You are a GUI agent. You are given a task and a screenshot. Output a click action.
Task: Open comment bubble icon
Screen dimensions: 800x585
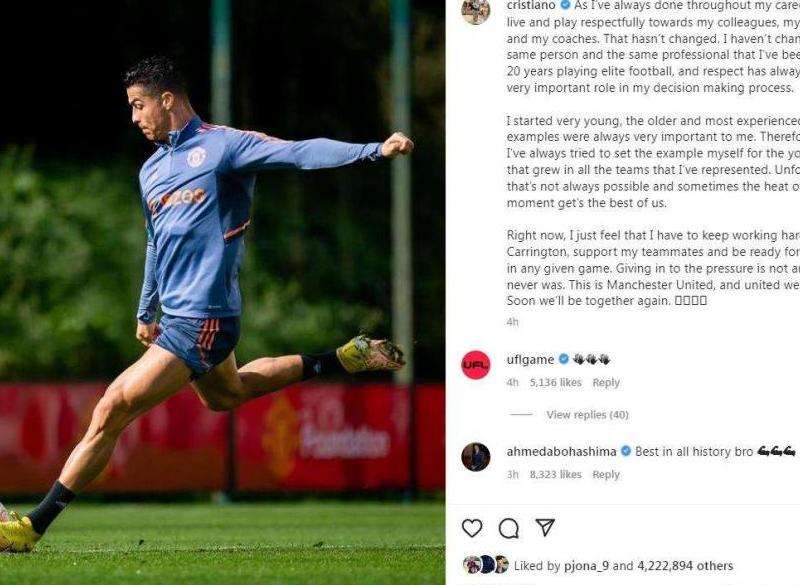click(x=509, y=528)
